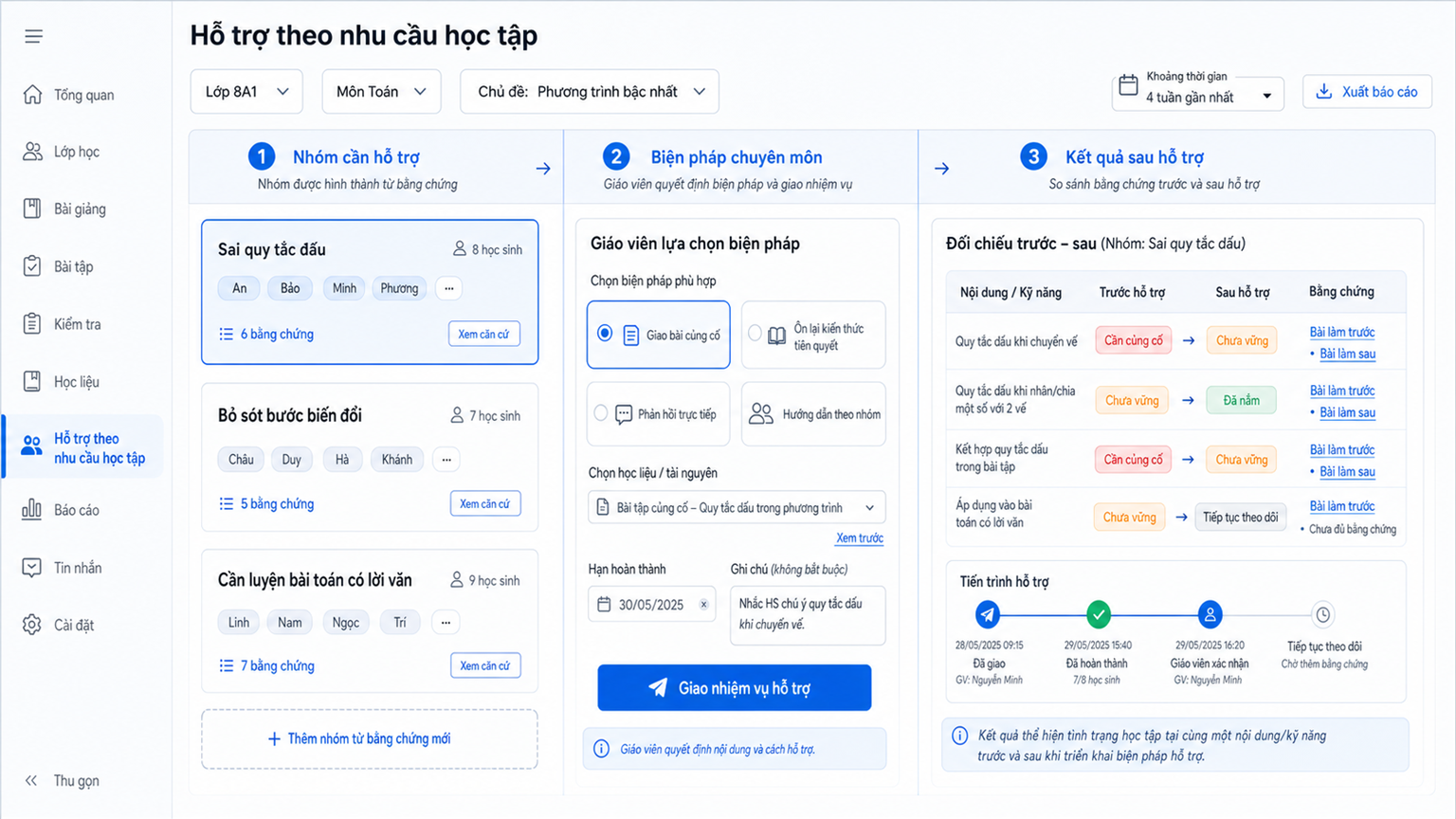Click Xem căn cứ for Bỏ sót bước biến đổi
Screen dimensions: 1456x819
click(x=484, y=503)
